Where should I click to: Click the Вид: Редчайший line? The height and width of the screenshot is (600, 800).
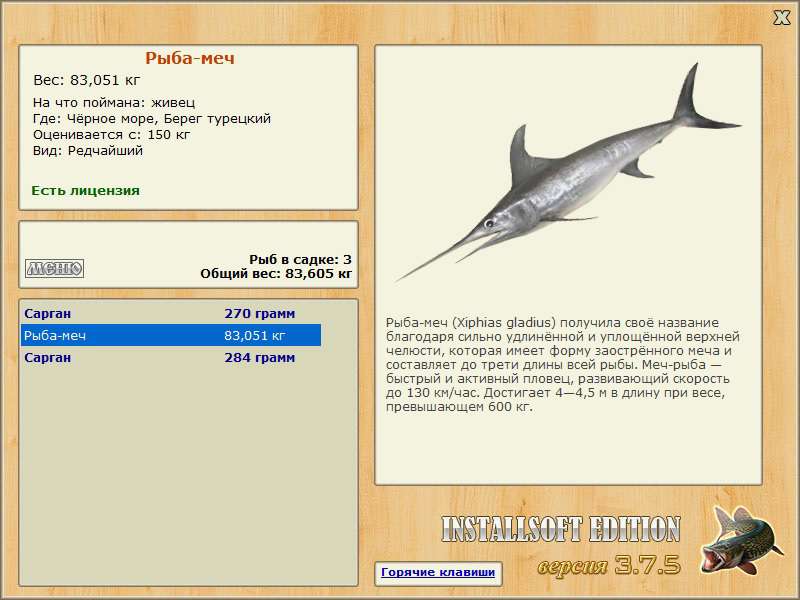(x=88, y=151)
